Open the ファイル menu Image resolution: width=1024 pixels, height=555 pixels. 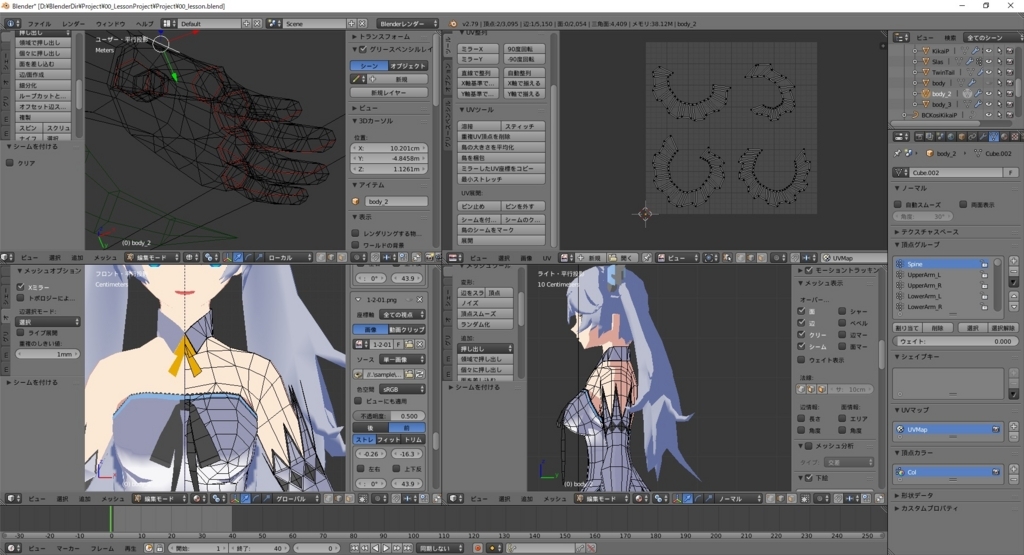click(x=39, y=24)
